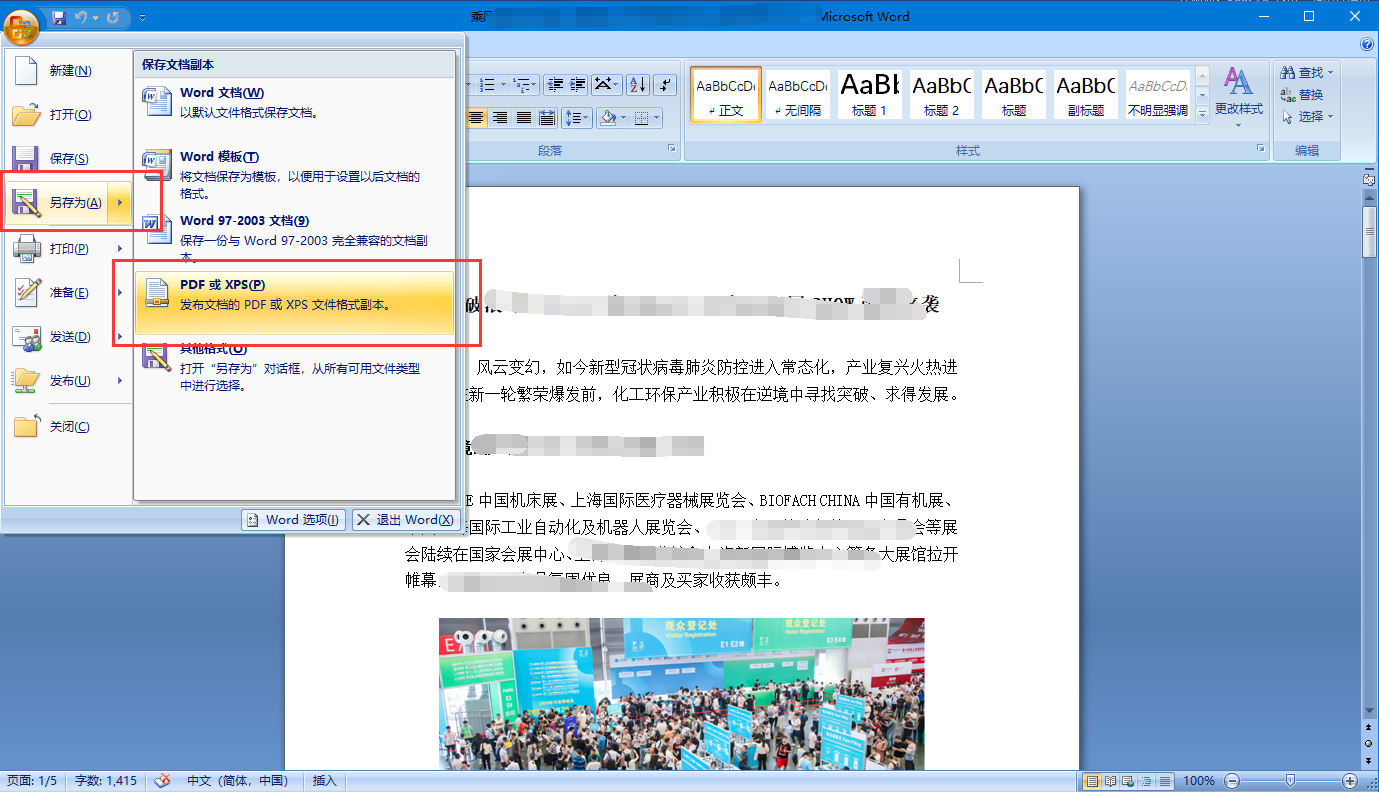This screenshot has height=792, width=1379.
Task: Click the round Office button
Action: click(21, 23)
